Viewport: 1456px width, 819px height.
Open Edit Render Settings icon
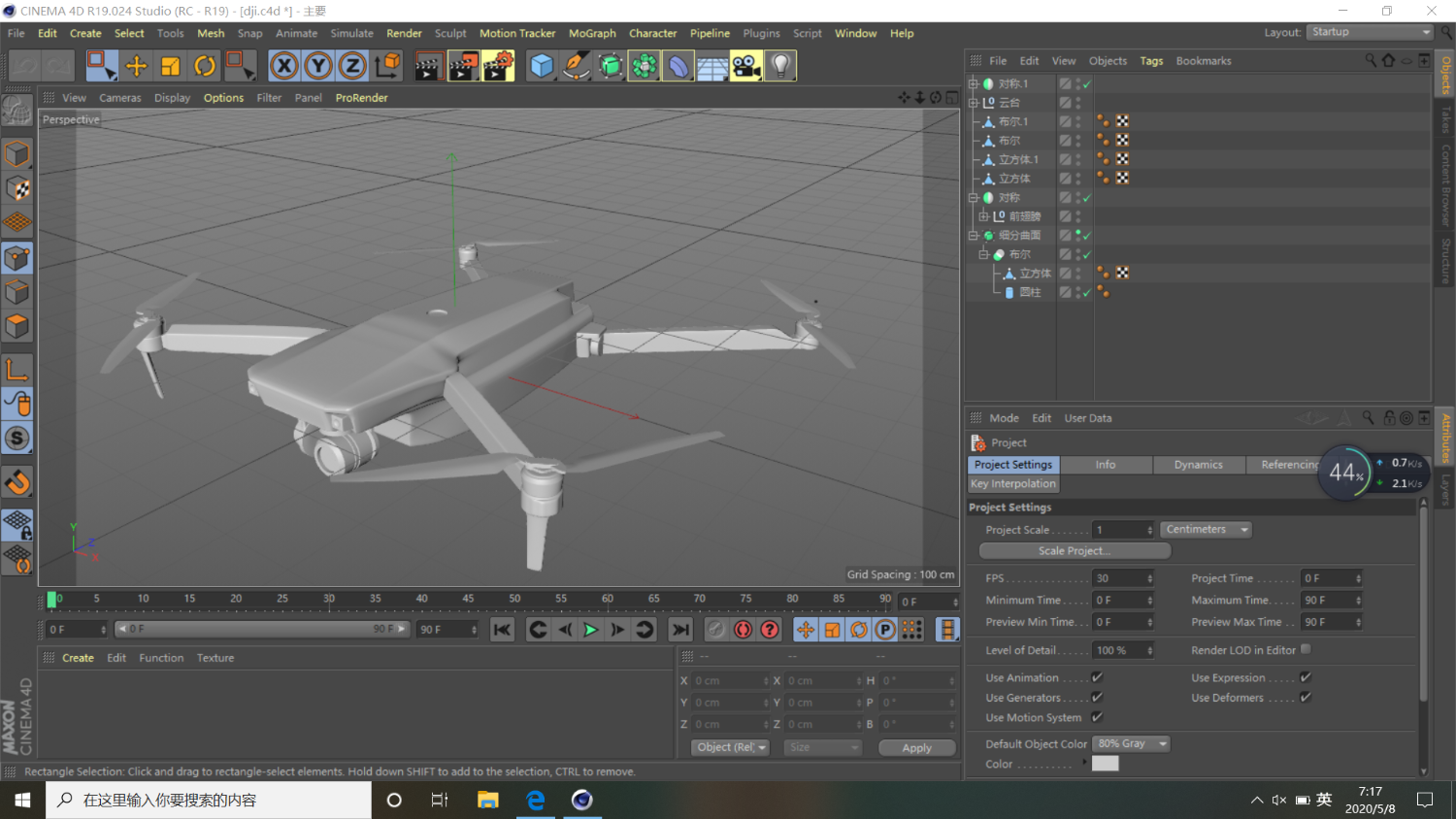498,65
